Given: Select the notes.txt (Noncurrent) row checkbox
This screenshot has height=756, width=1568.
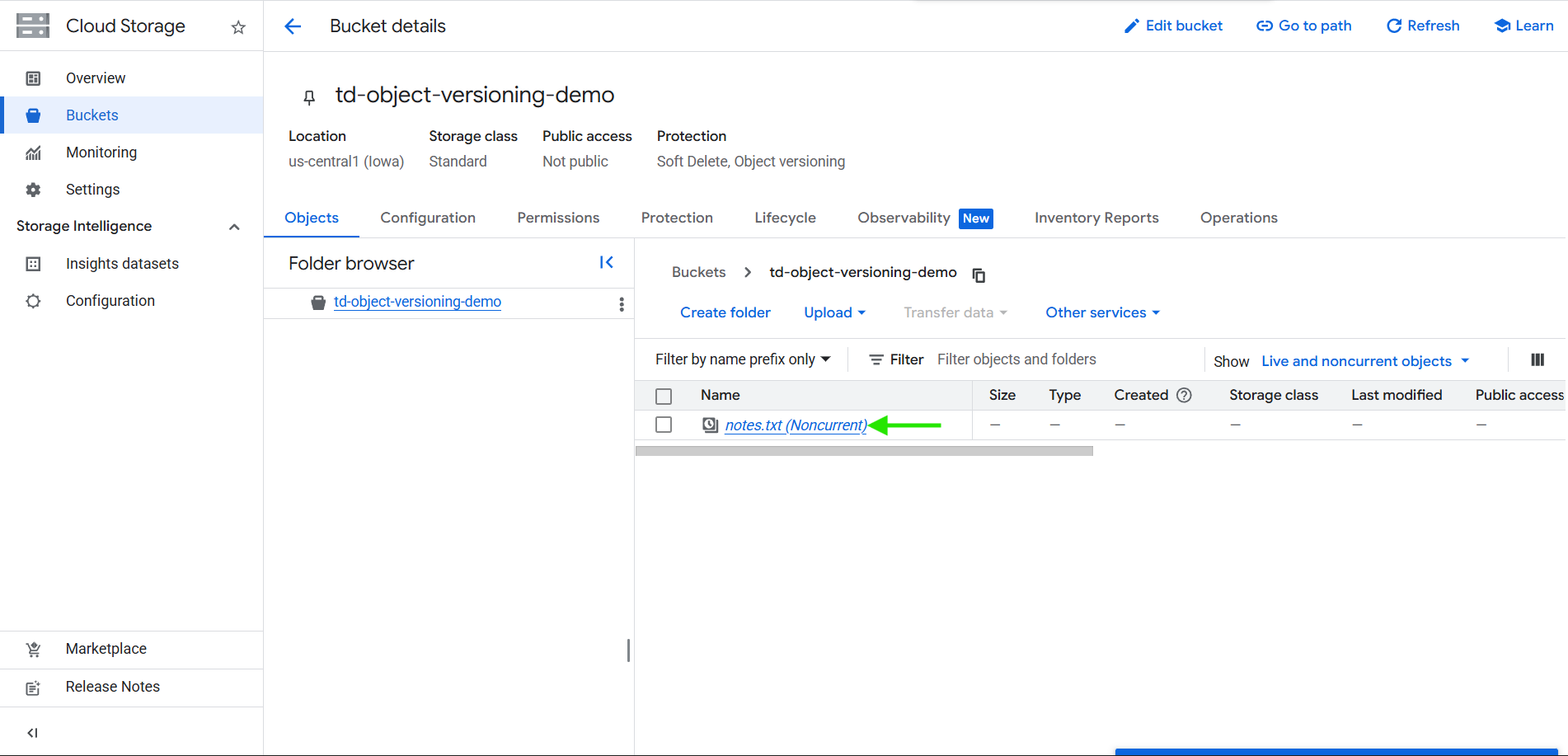Looking at the screenshot, I should (664, 425).
